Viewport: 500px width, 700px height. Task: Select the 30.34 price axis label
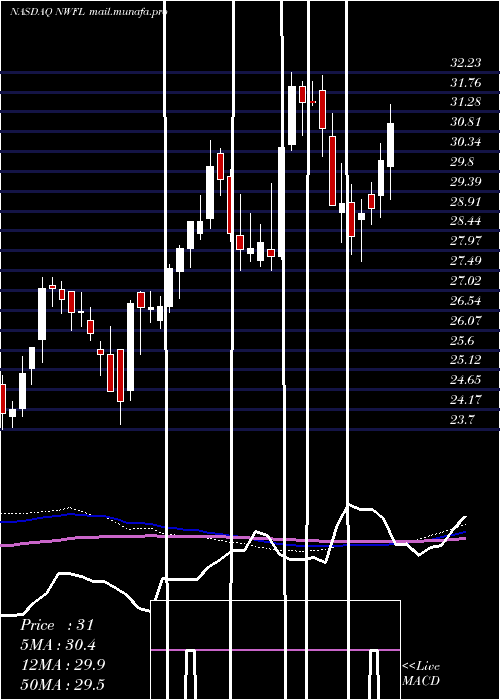[466, 142]
